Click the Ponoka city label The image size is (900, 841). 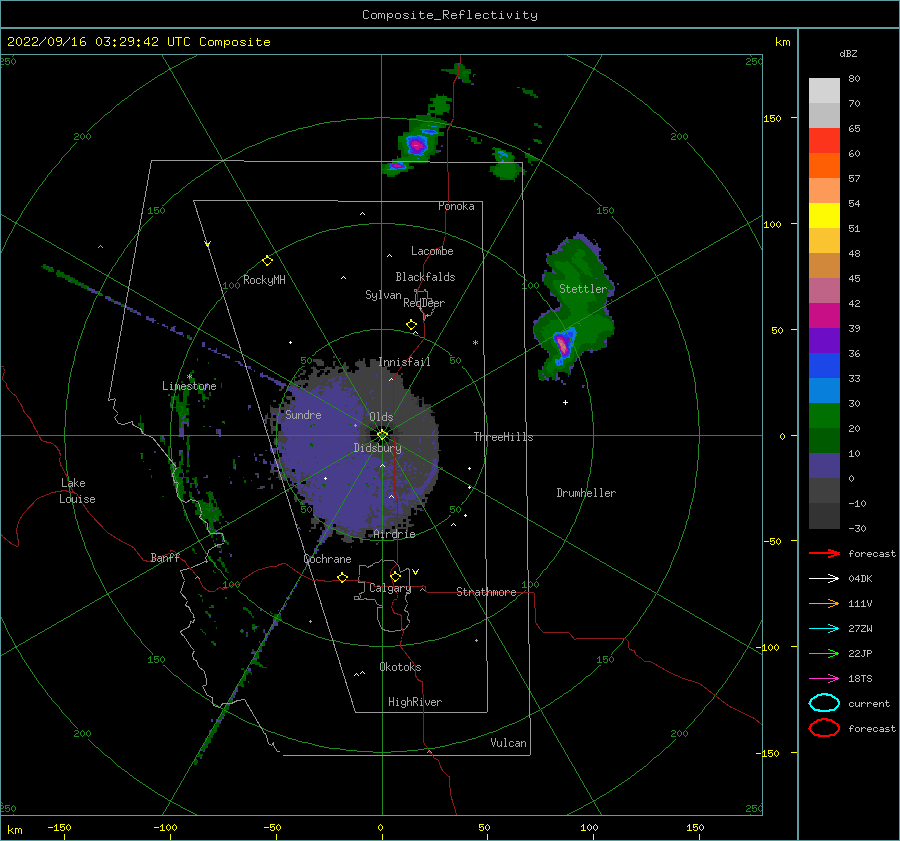pyautogui.click(x=456, y=206)
